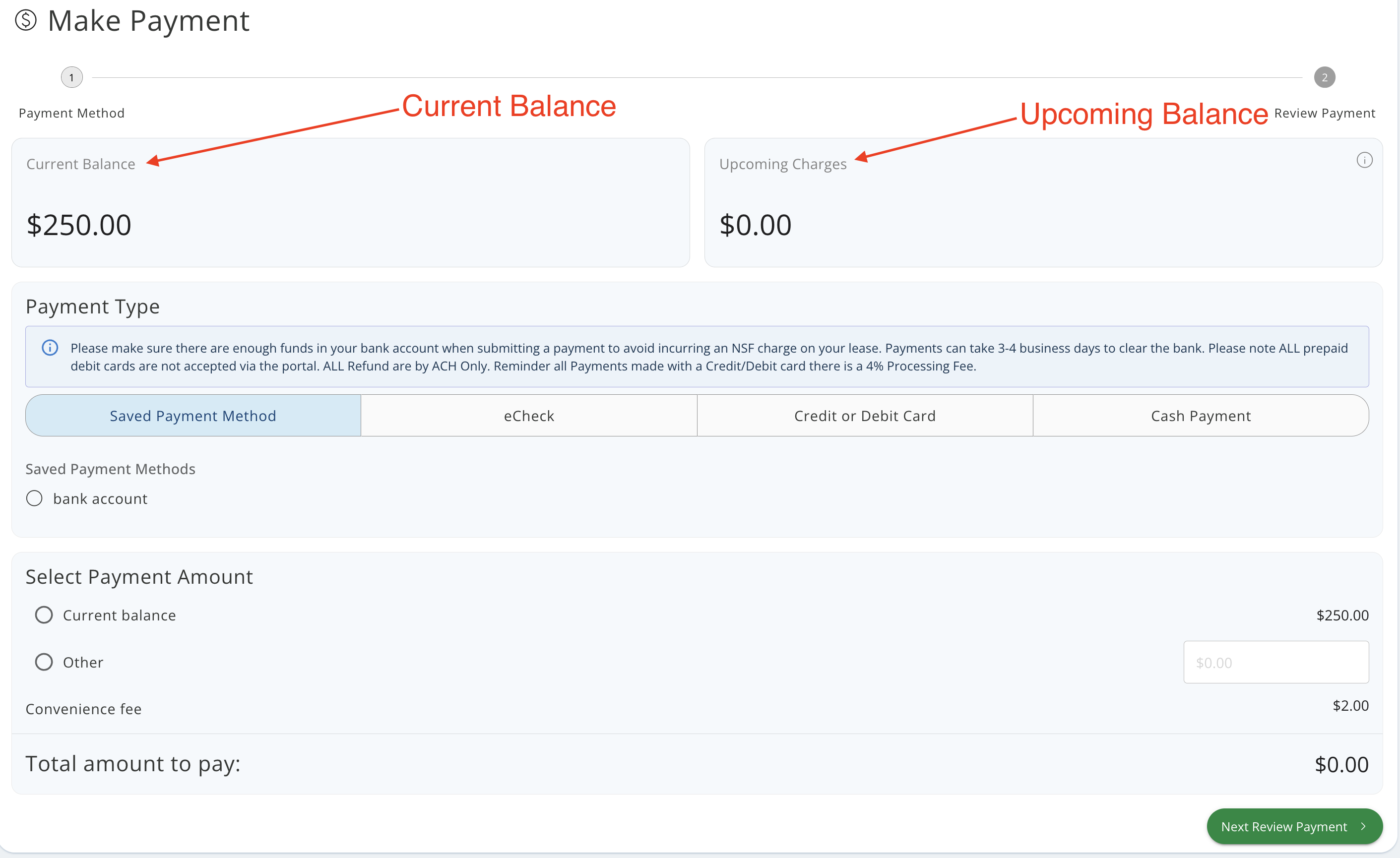Screen dimensions: 1400x858
Task: Choose the Current balance payment option
Action: click(44, 615)
